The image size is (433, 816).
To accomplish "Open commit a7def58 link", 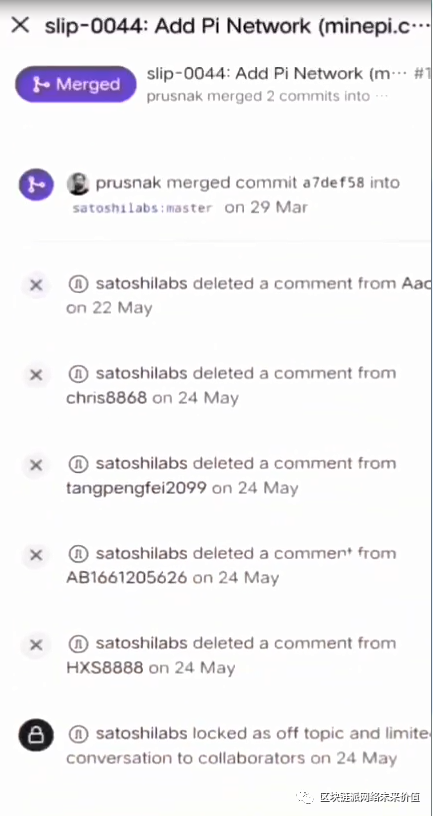I will [x=333, y=183].
